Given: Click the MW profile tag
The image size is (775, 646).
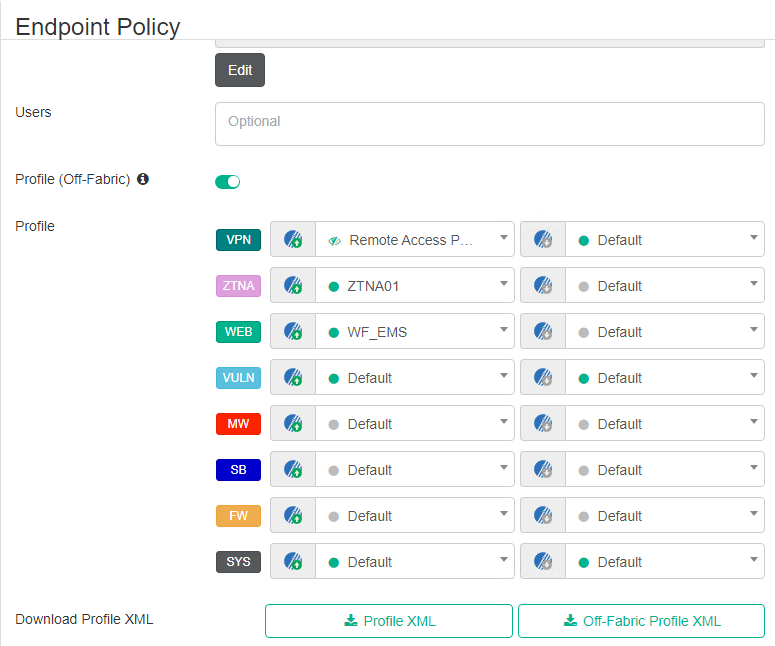Looking at the screenshot, I should point(238,424).
